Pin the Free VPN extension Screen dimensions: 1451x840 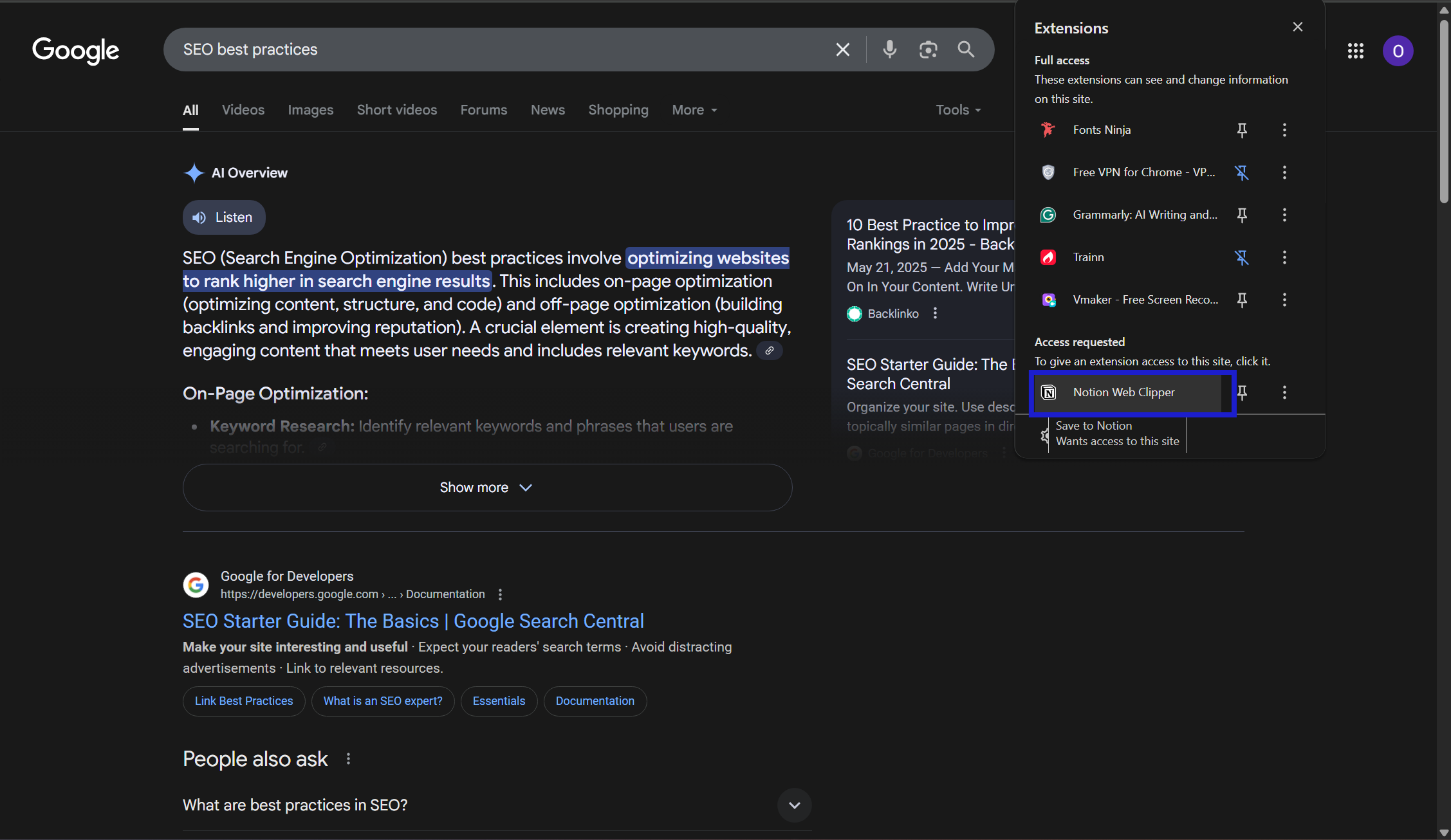pos(1242,172)
